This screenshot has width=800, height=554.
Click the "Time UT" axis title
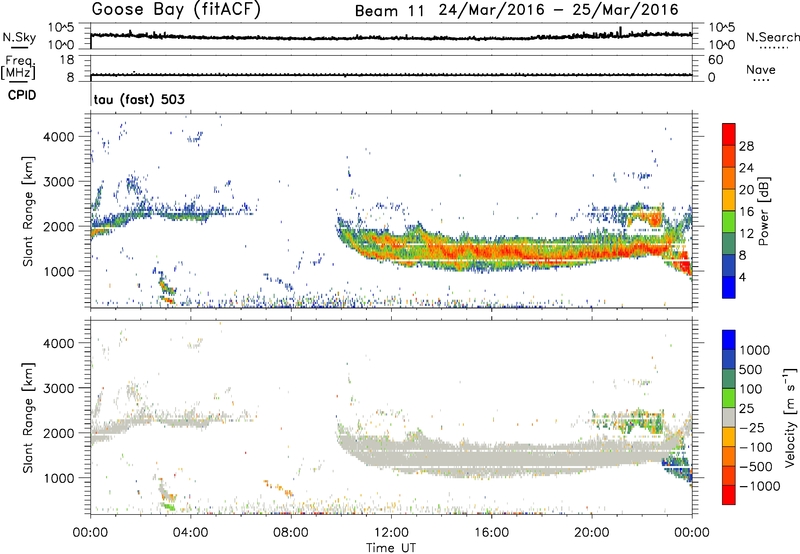[x=391, y=548]
